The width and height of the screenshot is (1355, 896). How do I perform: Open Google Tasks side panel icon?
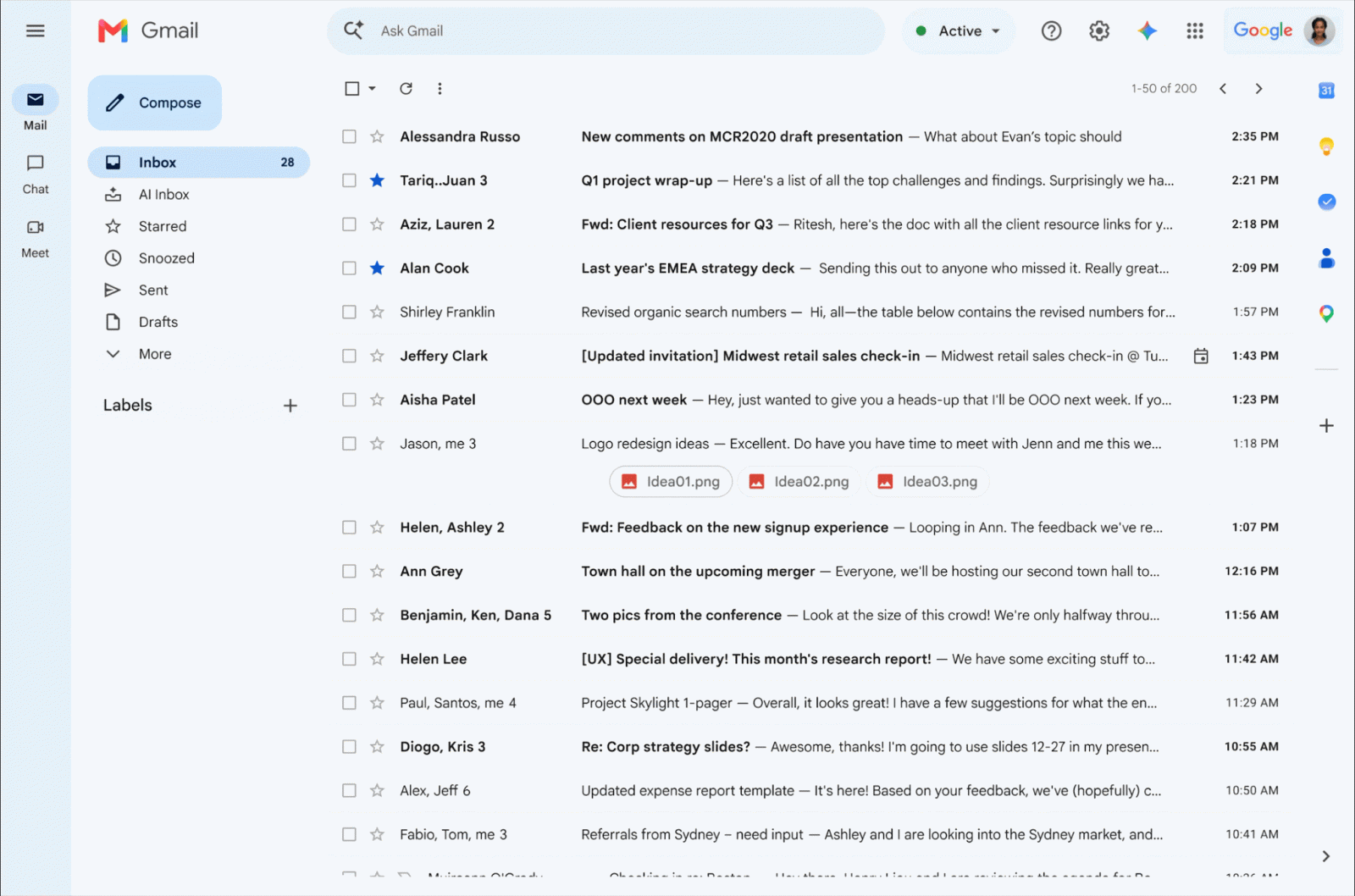pyautogui.click(x=1326, y=202)
